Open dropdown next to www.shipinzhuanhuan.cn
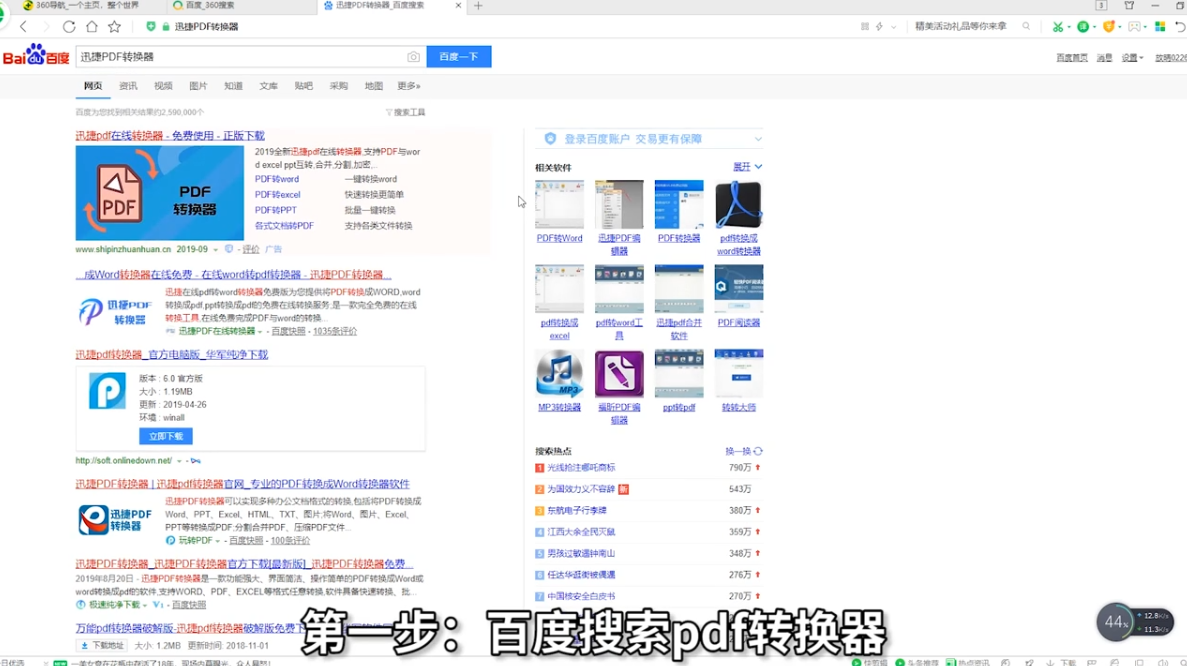The height and width of the screenshot is (666, 1187). coord(216,250)
